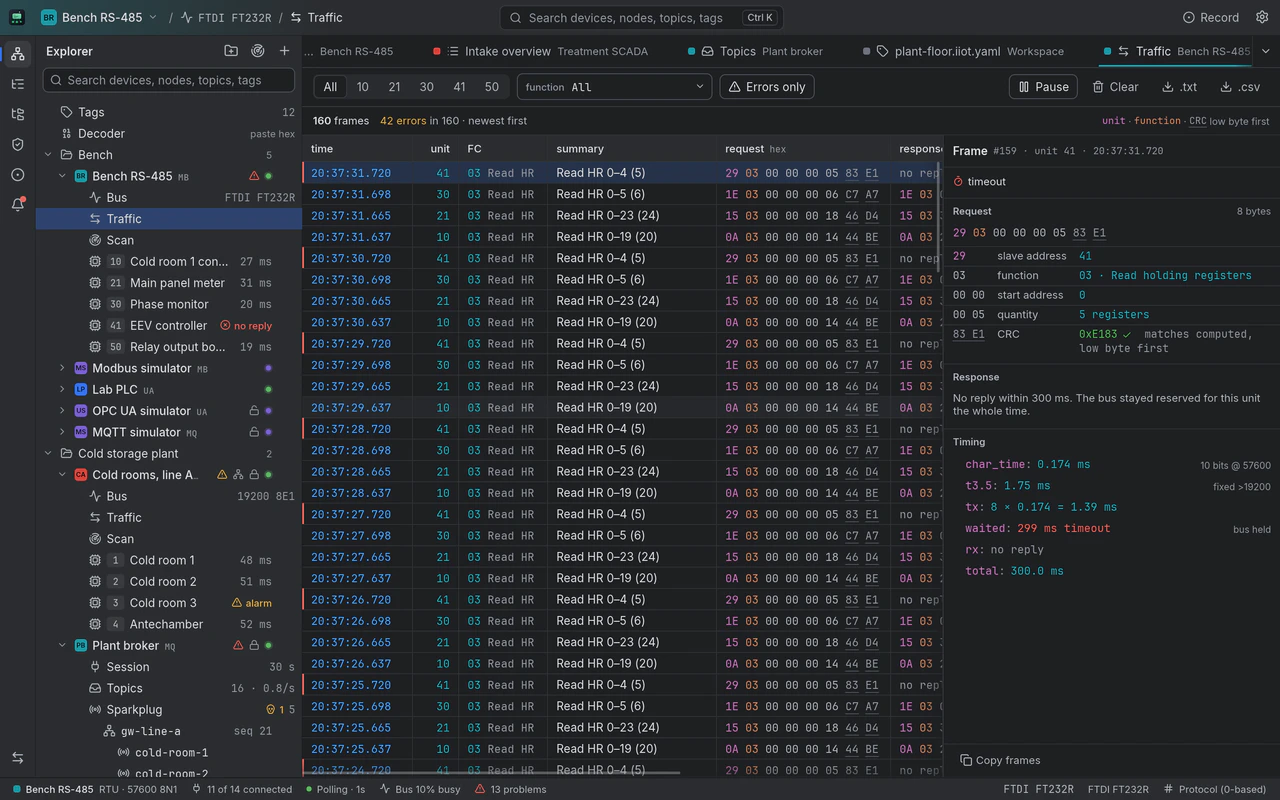The width and height of the screenshot is (1280, 800).
Task: Filter traffic to unit 50
Action: coord(491,87)
